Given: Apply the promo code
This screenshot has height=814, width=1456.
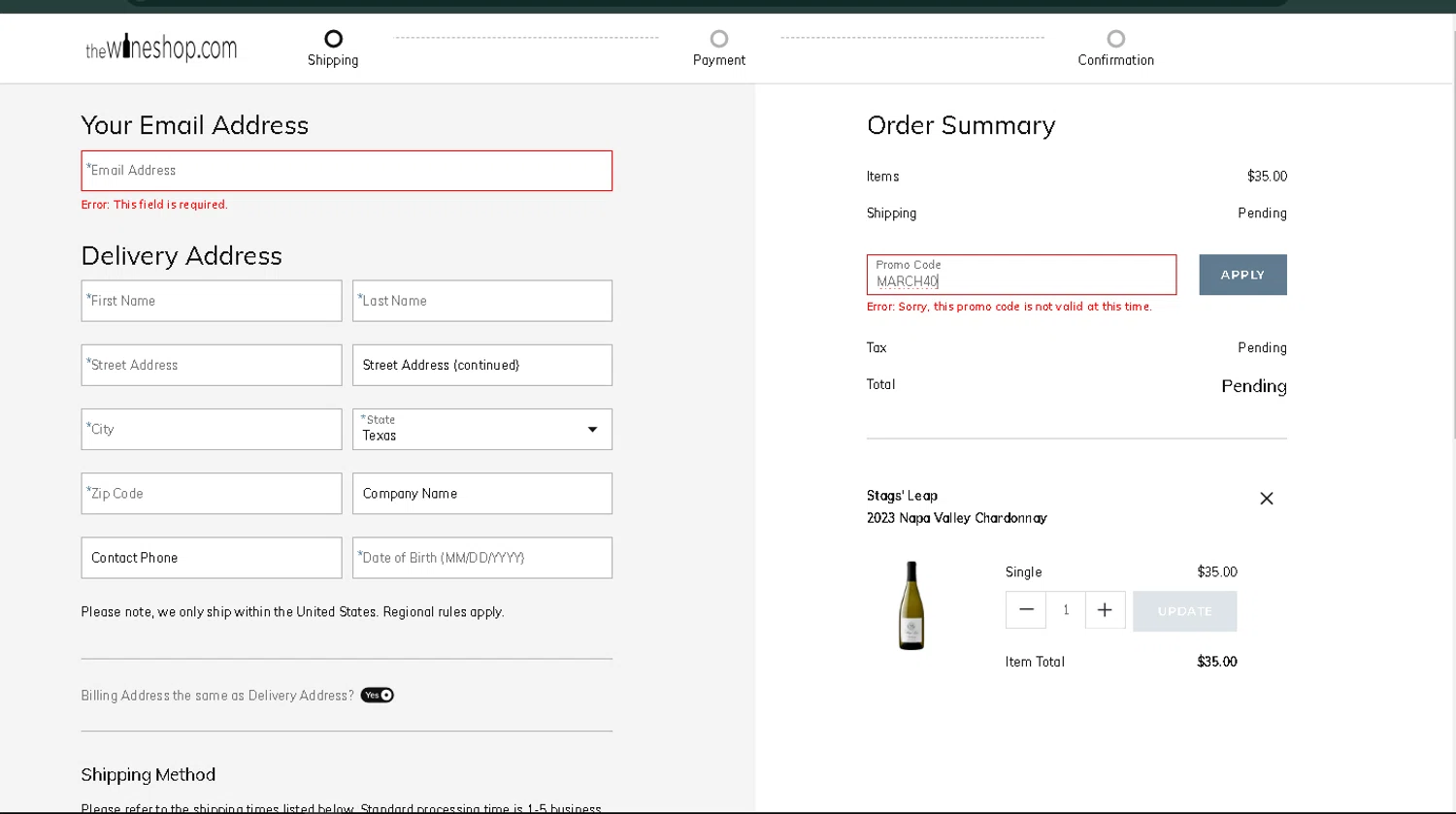Looking at the screenshot, I should point(1242,275).
